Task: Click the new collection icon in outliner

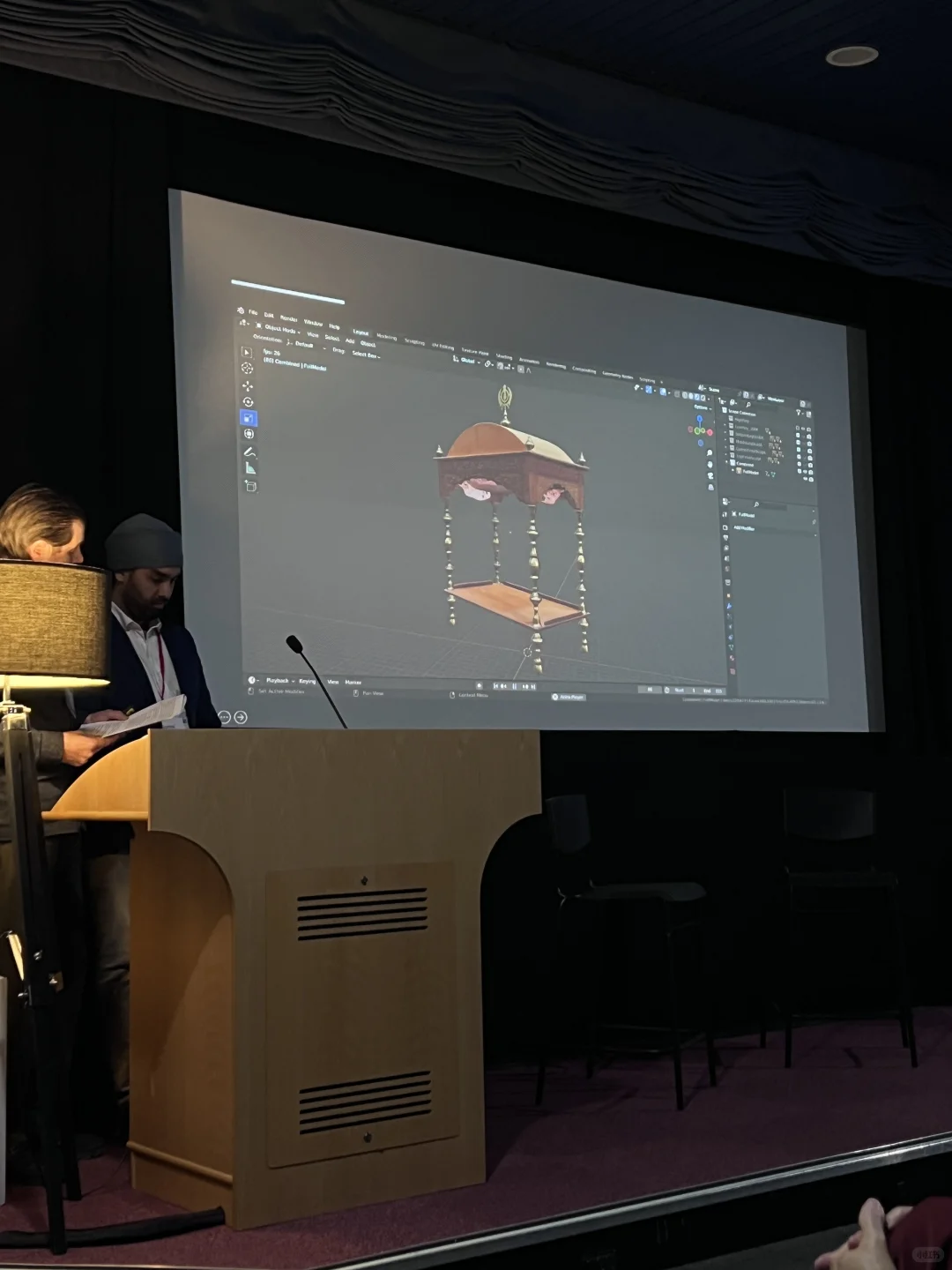Action: (x=808, y=414)
